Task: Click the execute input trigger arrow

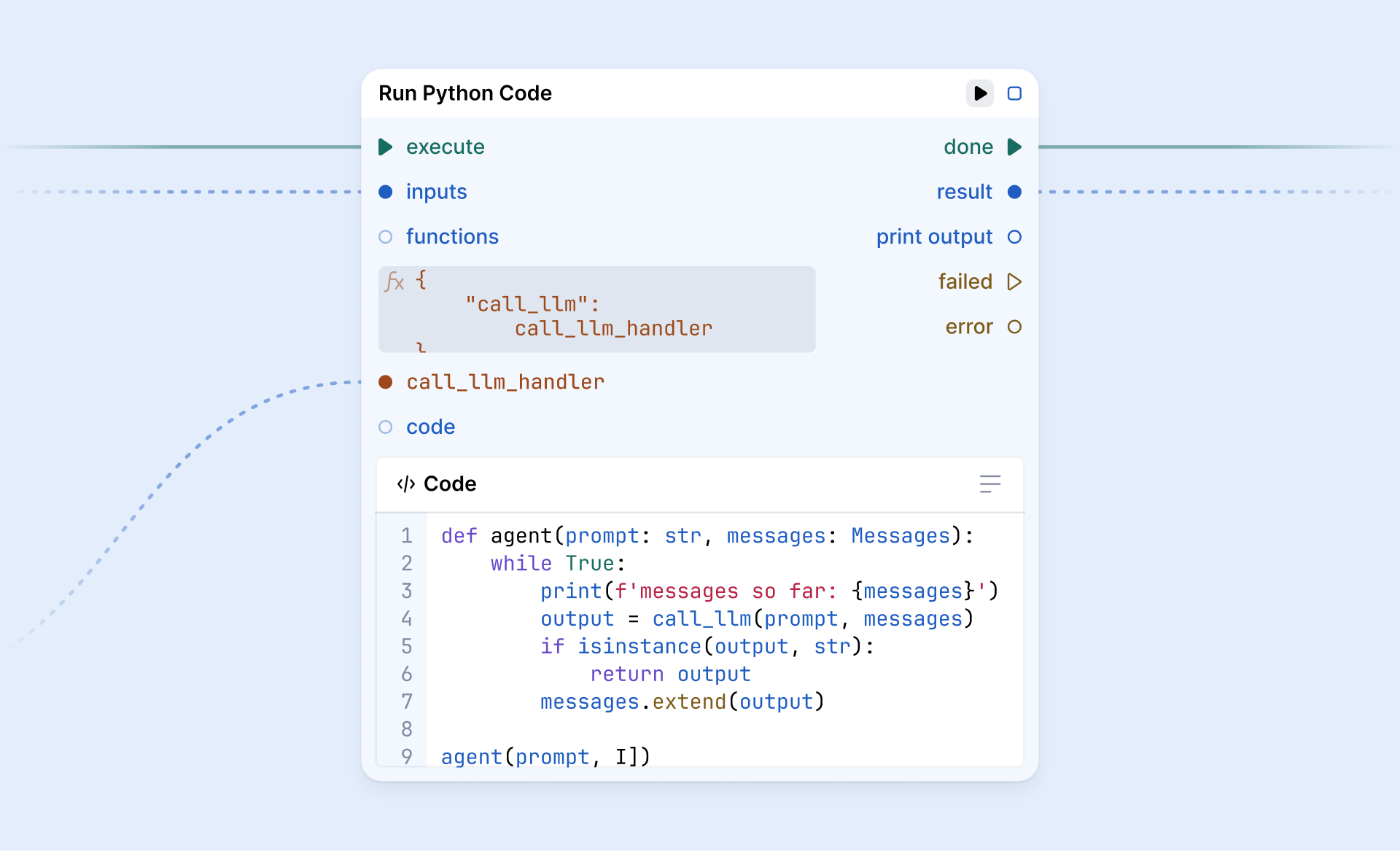Action: pyautogui.click(x=386, y=147)
